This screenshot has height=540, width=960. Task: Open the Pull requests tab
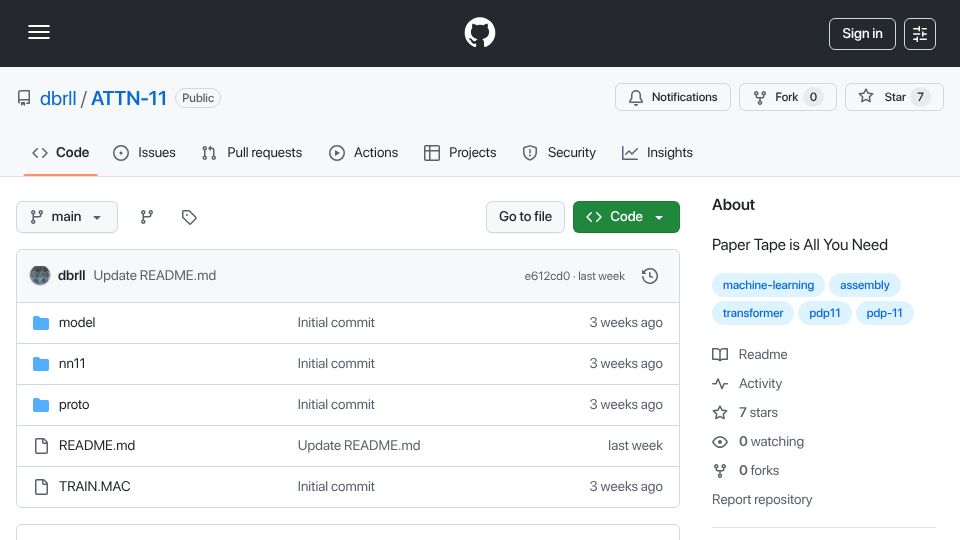[252, 152]
